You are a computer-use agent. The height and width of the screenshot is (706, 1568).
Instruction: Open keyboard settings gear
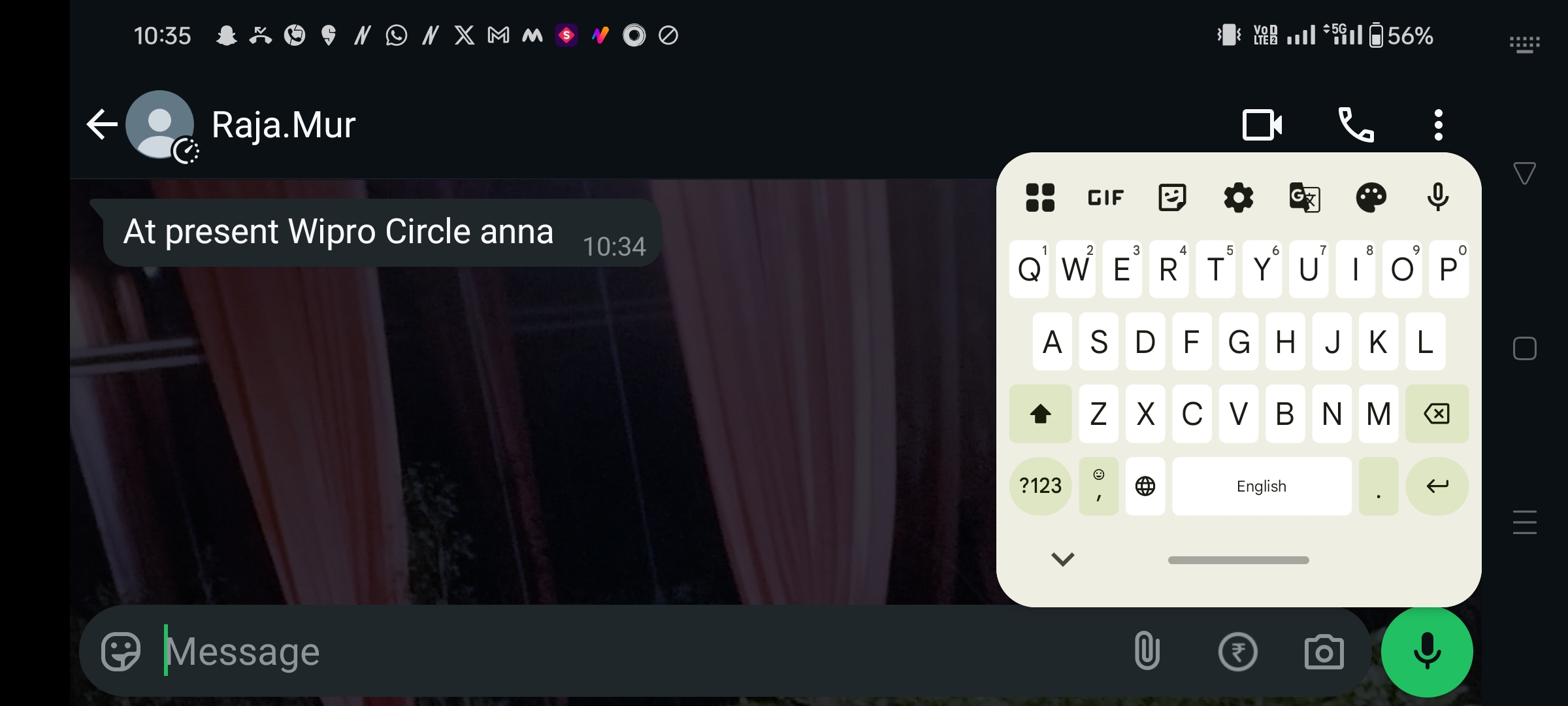tap(1238, 197)
